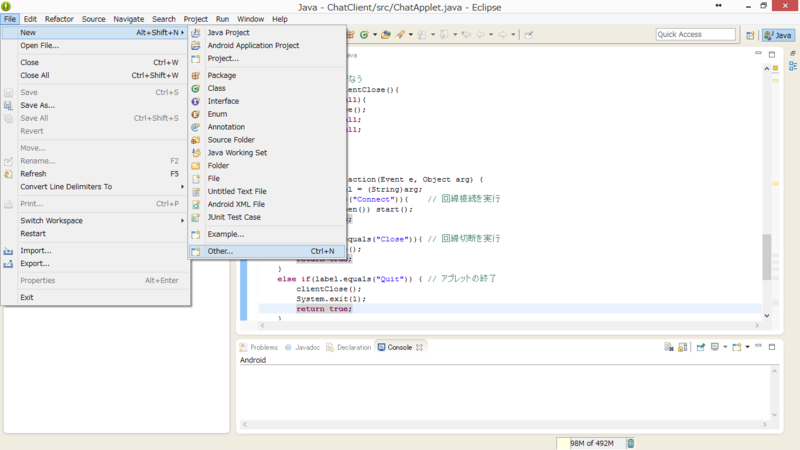Click the Pin Editor toolbar icon
This screenshot has width=800, height=450.
pyautogui.click(x=529, y=35)
